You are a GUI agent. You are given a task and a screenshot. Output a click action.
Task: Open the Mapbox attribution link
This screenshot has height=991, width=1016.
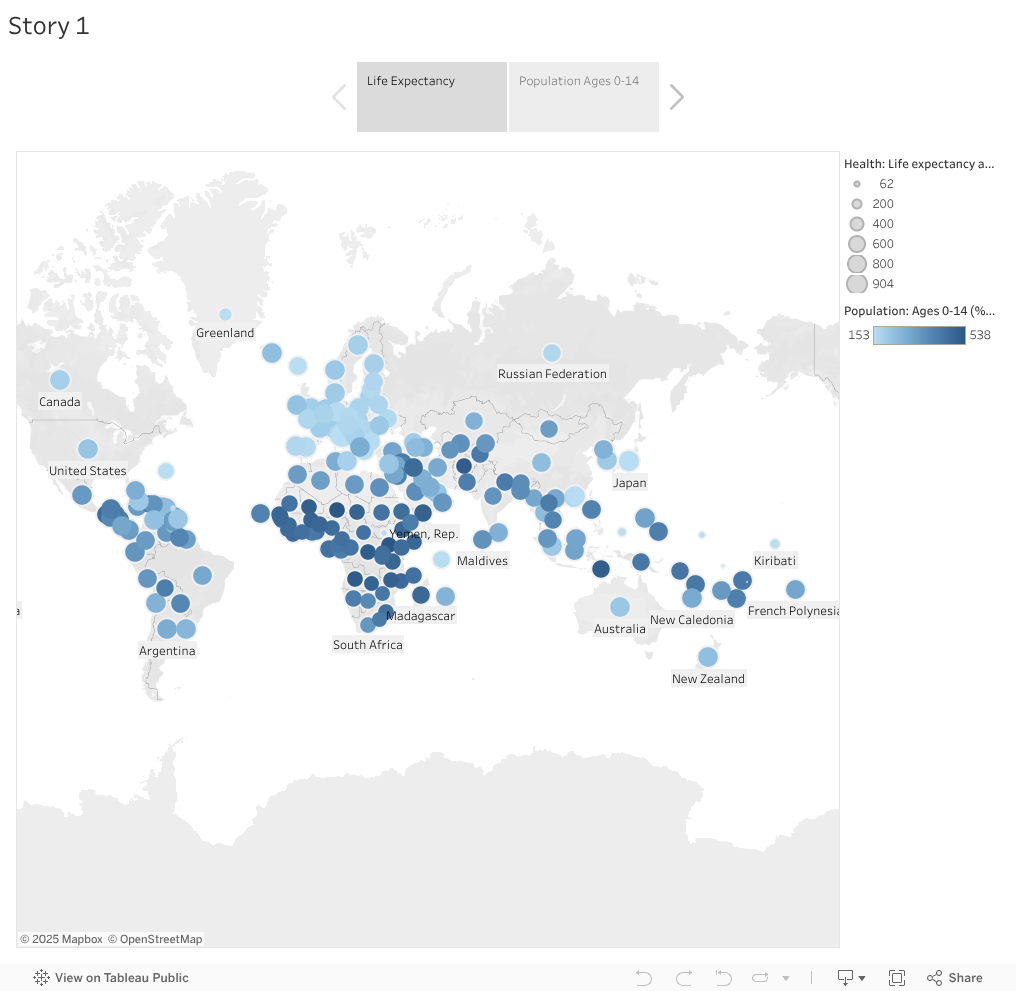[62, 939]
